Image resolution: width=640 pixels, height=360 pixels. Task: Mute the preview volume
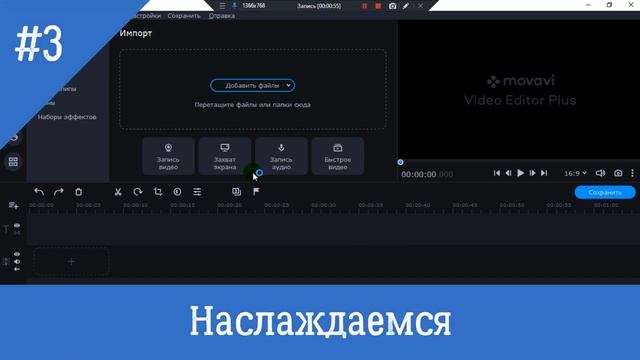pyautogui.click(x=600, y=173)
